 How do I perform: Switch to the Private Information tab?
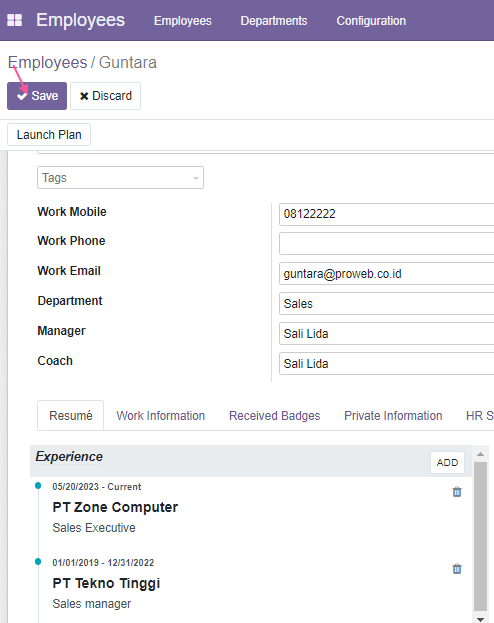click(393, 416)
